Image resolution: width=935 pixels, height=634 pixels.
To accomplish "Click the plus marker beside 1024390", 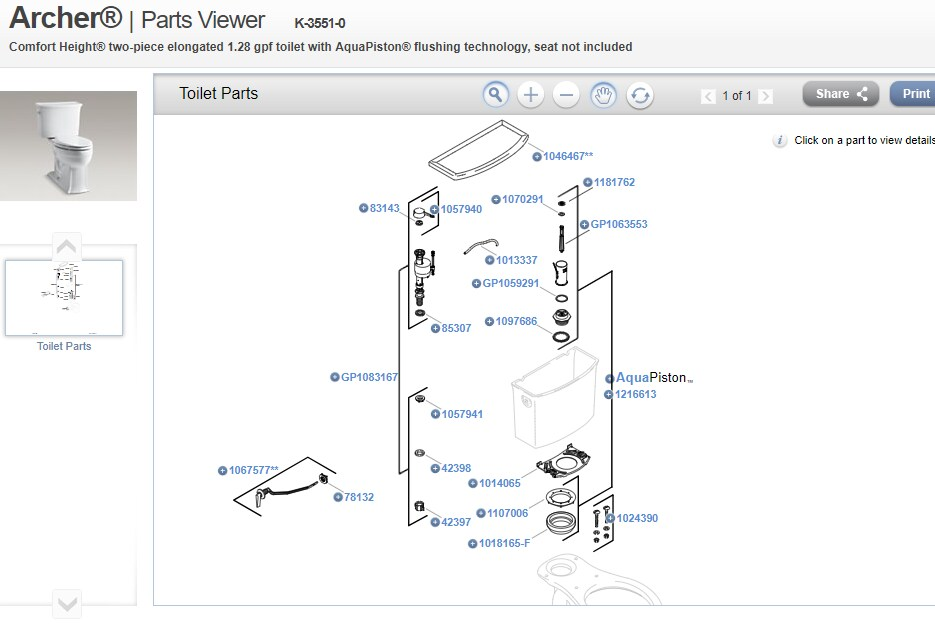I will coord(610,518).
